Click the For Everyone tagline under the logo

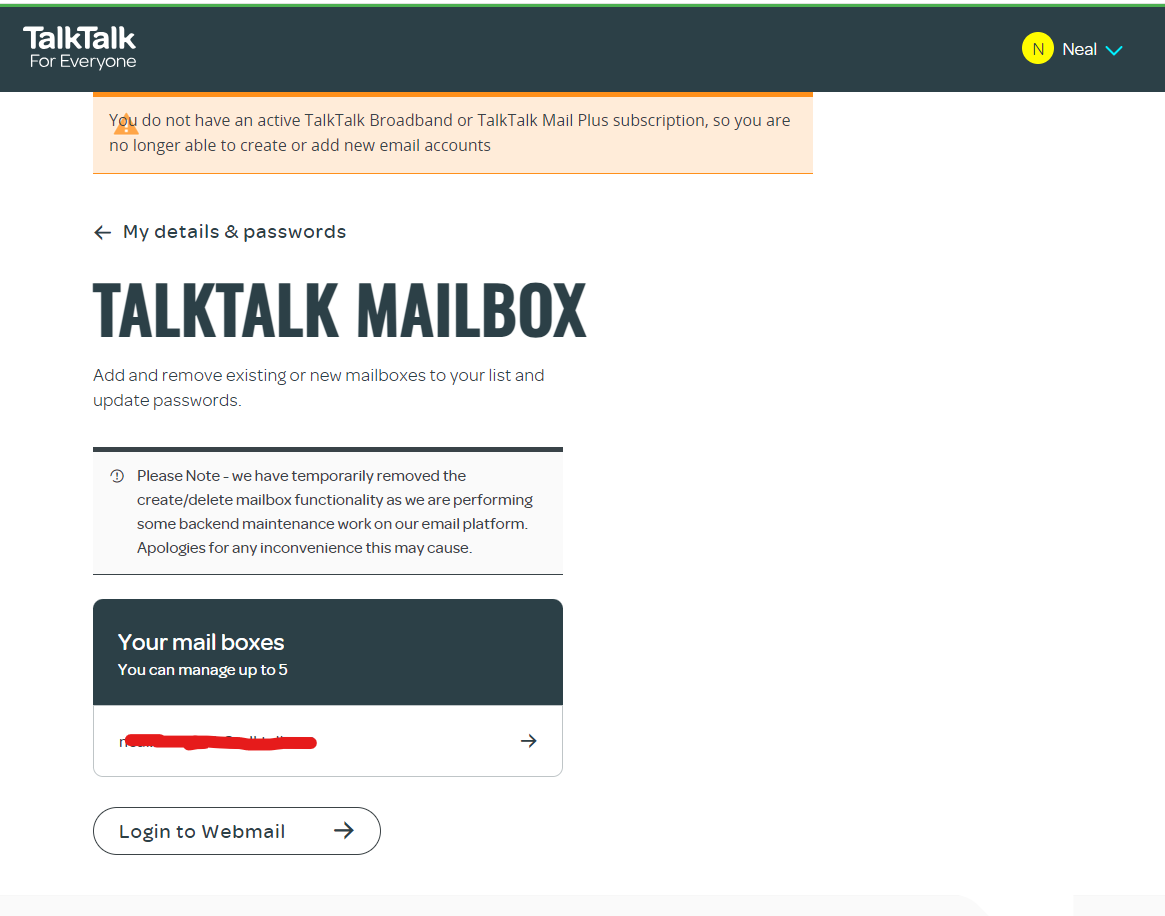pos(82,62)
